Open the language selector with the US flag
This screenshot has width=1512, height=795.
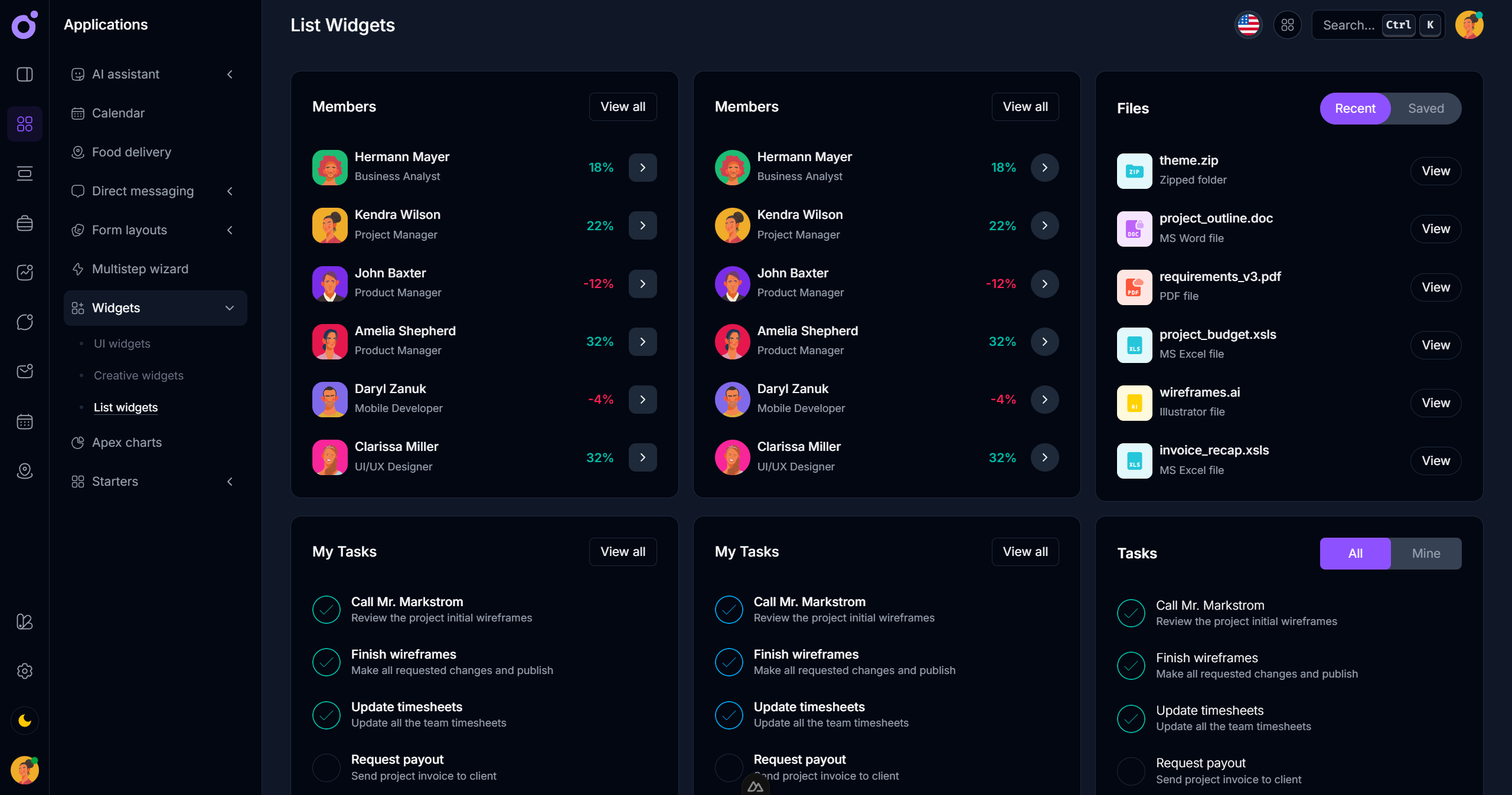pos(1248,25)
